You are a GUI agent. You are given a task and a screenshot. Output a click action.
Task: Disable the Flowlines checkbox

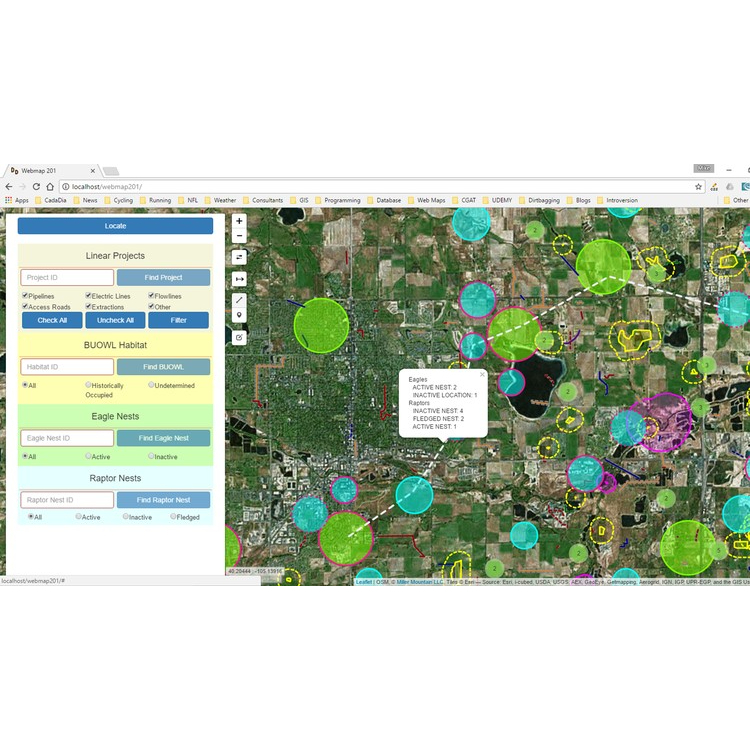point(151,295)
